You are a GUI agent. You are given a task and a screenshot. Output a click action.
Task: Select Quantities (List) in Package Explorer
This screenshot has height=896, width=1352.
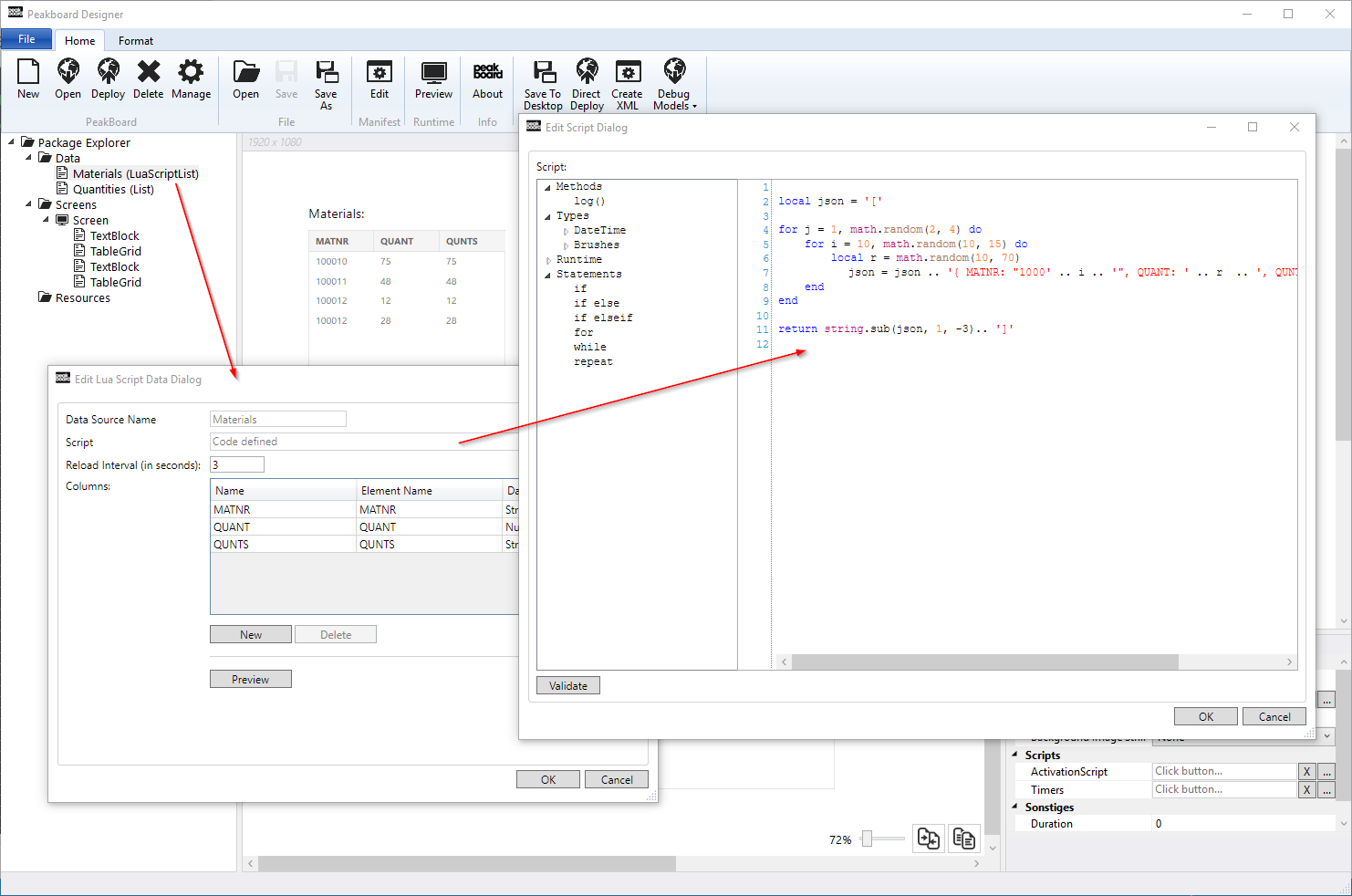(113, 190)
